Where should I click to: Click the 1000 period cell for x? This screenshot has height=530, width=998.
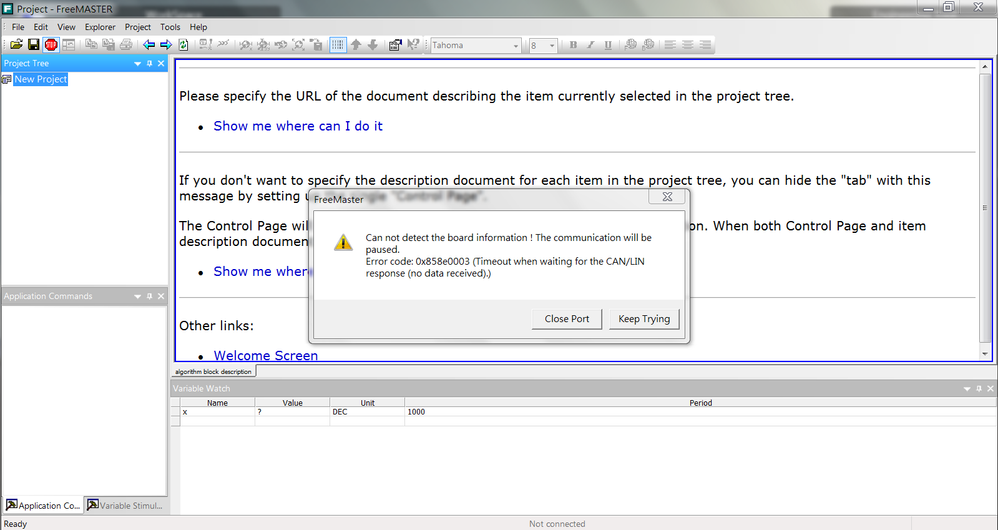click(700, 412)
